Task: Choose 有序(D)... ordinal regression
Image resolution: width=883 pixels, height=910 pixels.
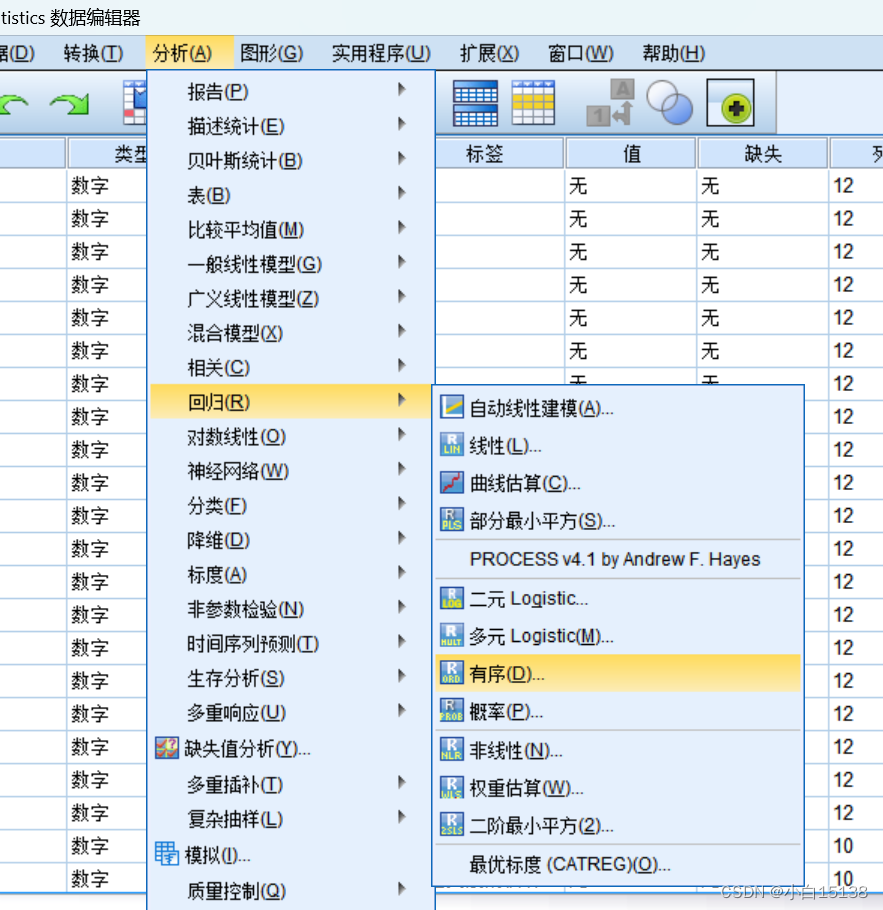Action: (x=618, y=673)
